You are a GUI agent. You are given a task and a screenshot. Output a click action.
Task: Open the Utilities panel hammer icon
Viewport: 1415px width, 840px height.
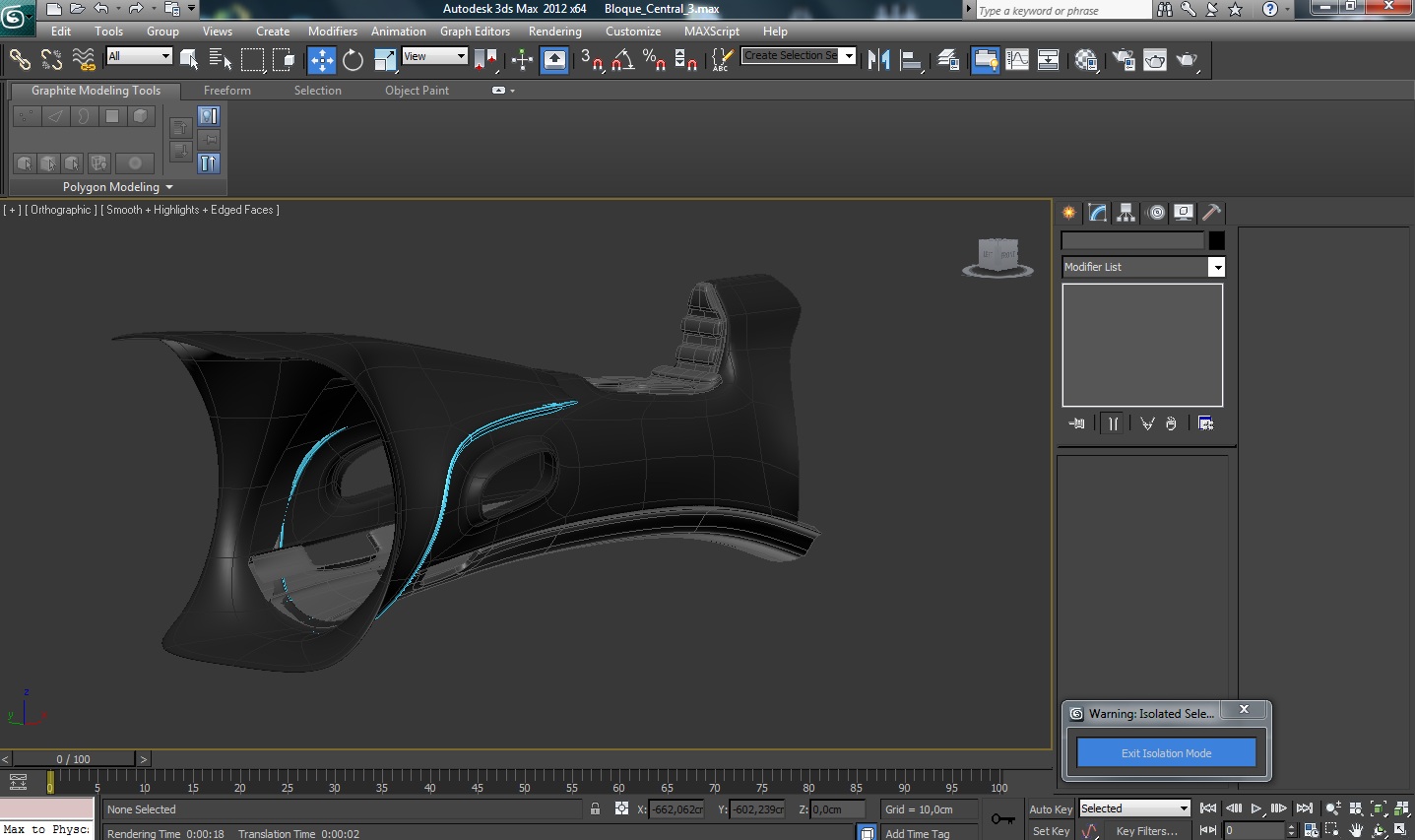coord(1212,213)
